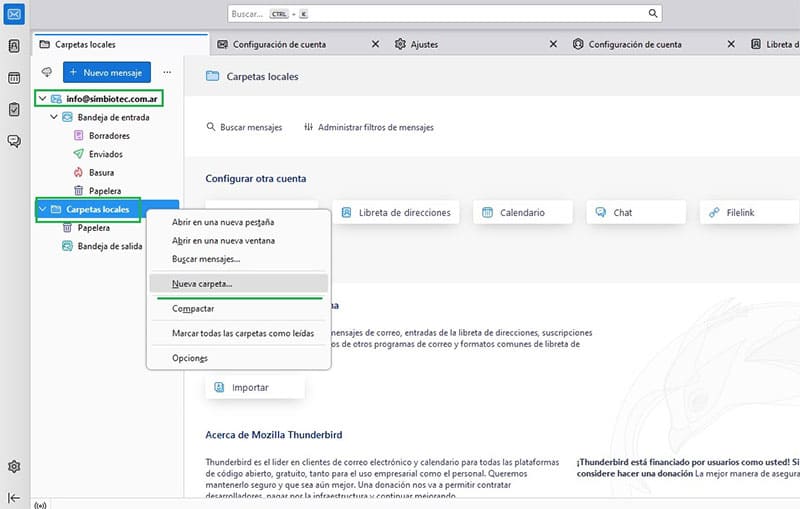
Task: Click the Calendario setup button
Action: click(523, 212)
